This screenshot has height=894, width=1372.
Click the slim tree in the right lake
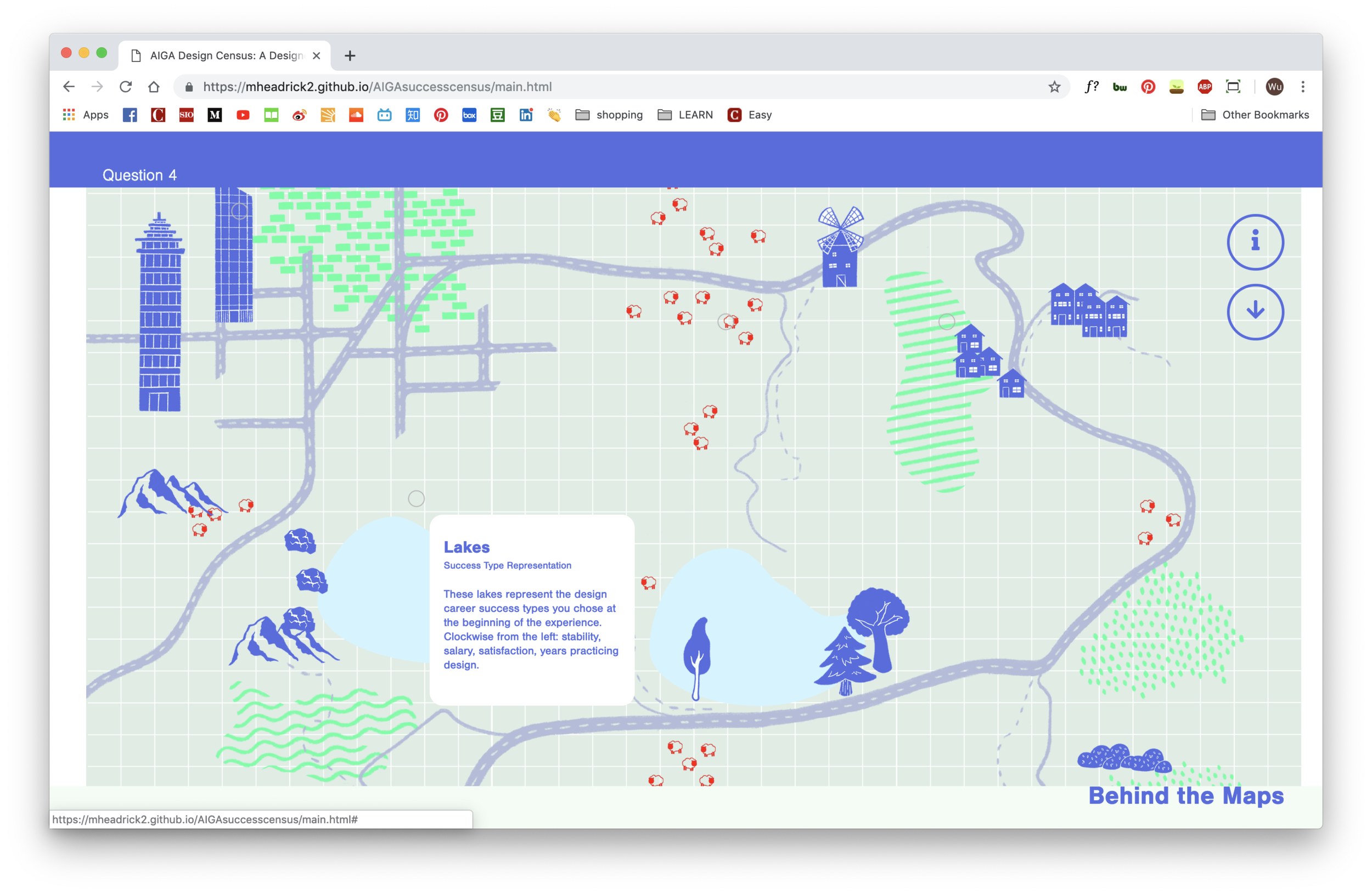coord(697,658)
